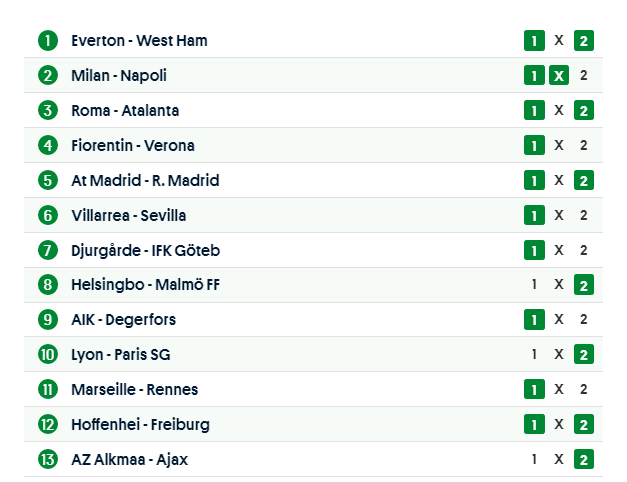
Task: Toggle X for Everton - West Ham
Action: point(559,41)
